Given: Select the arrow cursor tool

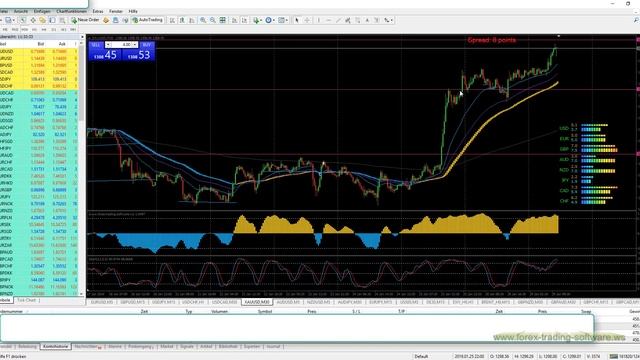Looking at the screenshot, I should 297,20.
